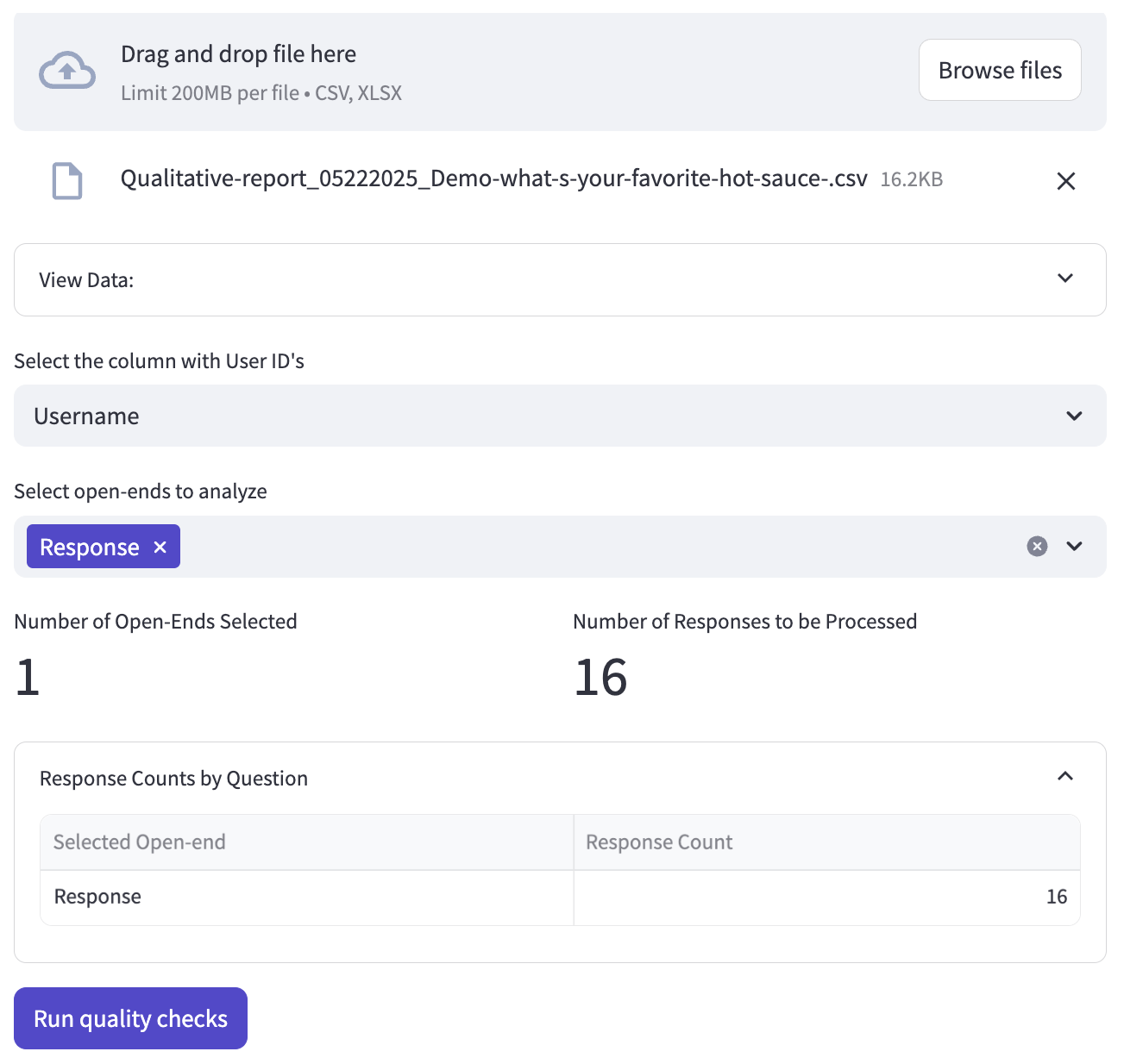Click Run quality checks button
The width and height of the screenshot is (1124, 1064).
130,1018
